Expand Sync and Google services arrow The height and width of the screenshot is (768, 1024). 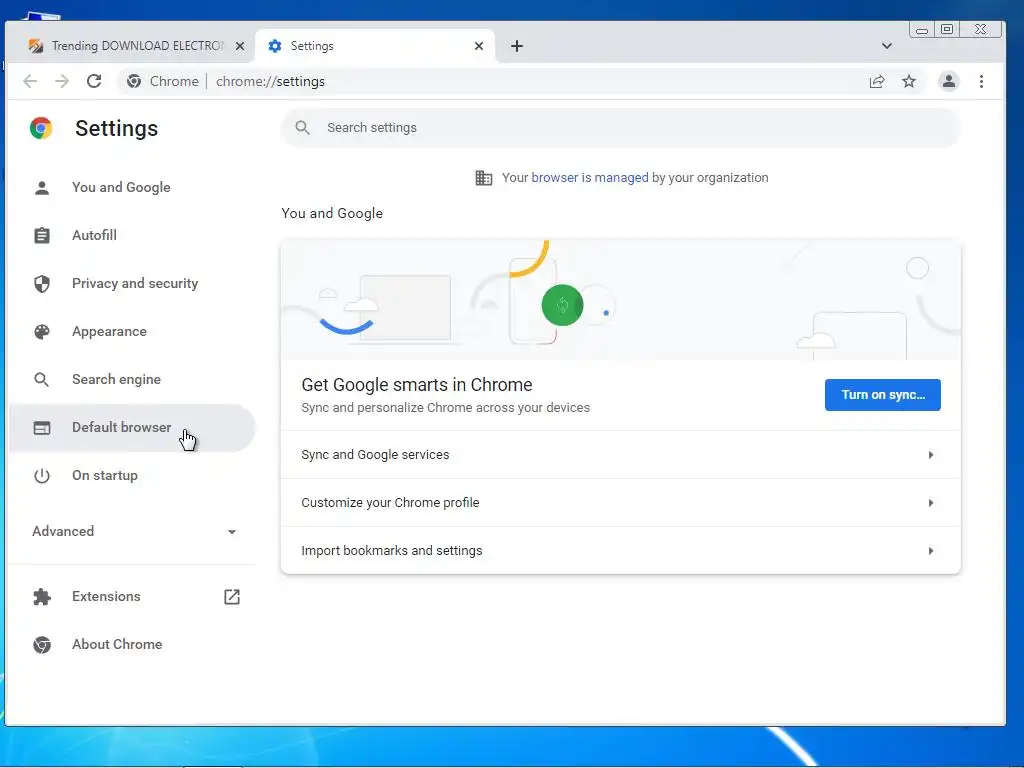(931, 455)
